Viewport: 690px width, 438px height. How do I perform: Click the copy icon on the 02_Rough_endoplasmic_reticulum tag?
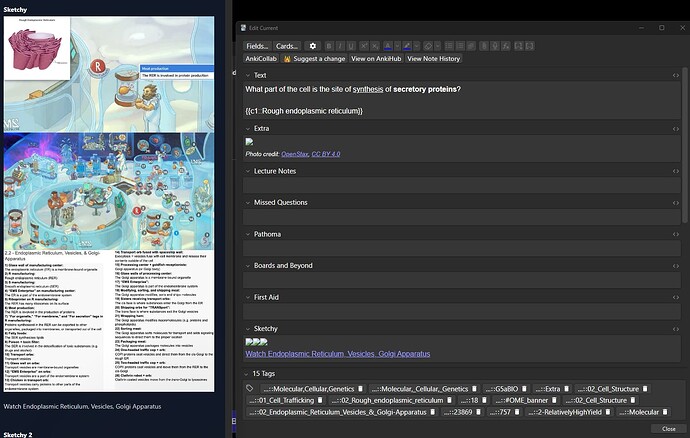[x=449, y=400]
